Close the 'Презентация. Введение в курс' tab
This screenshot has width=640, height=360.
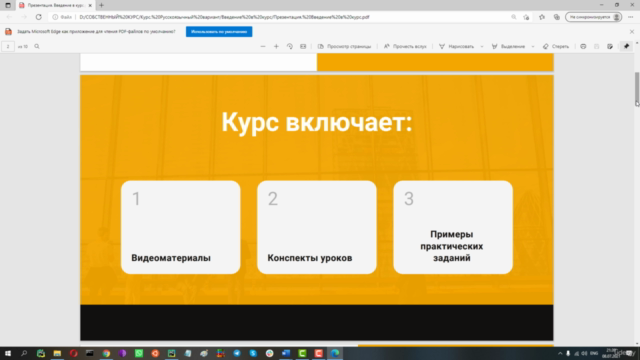(x=90, y=5)
